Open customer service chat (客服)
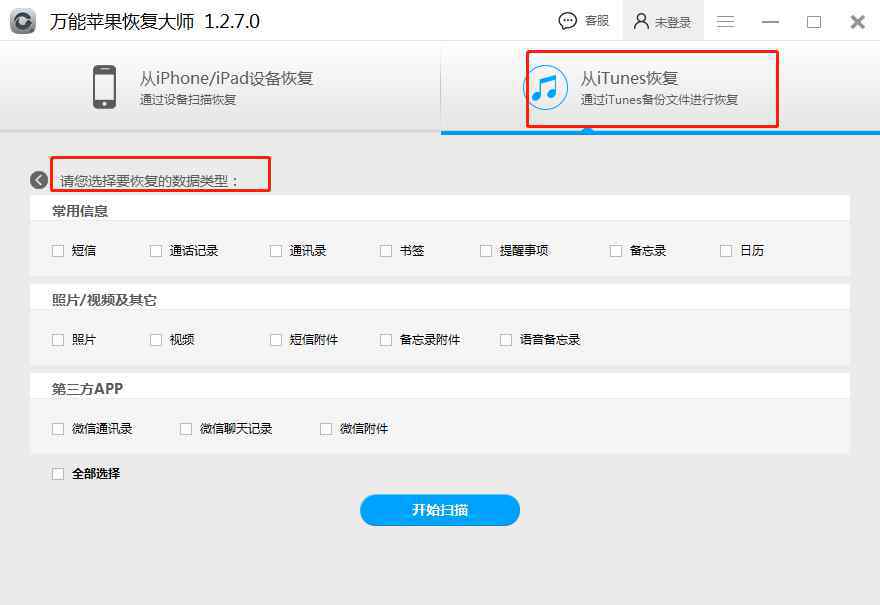This screenshot has height=605, width=880. coord(584,21)
